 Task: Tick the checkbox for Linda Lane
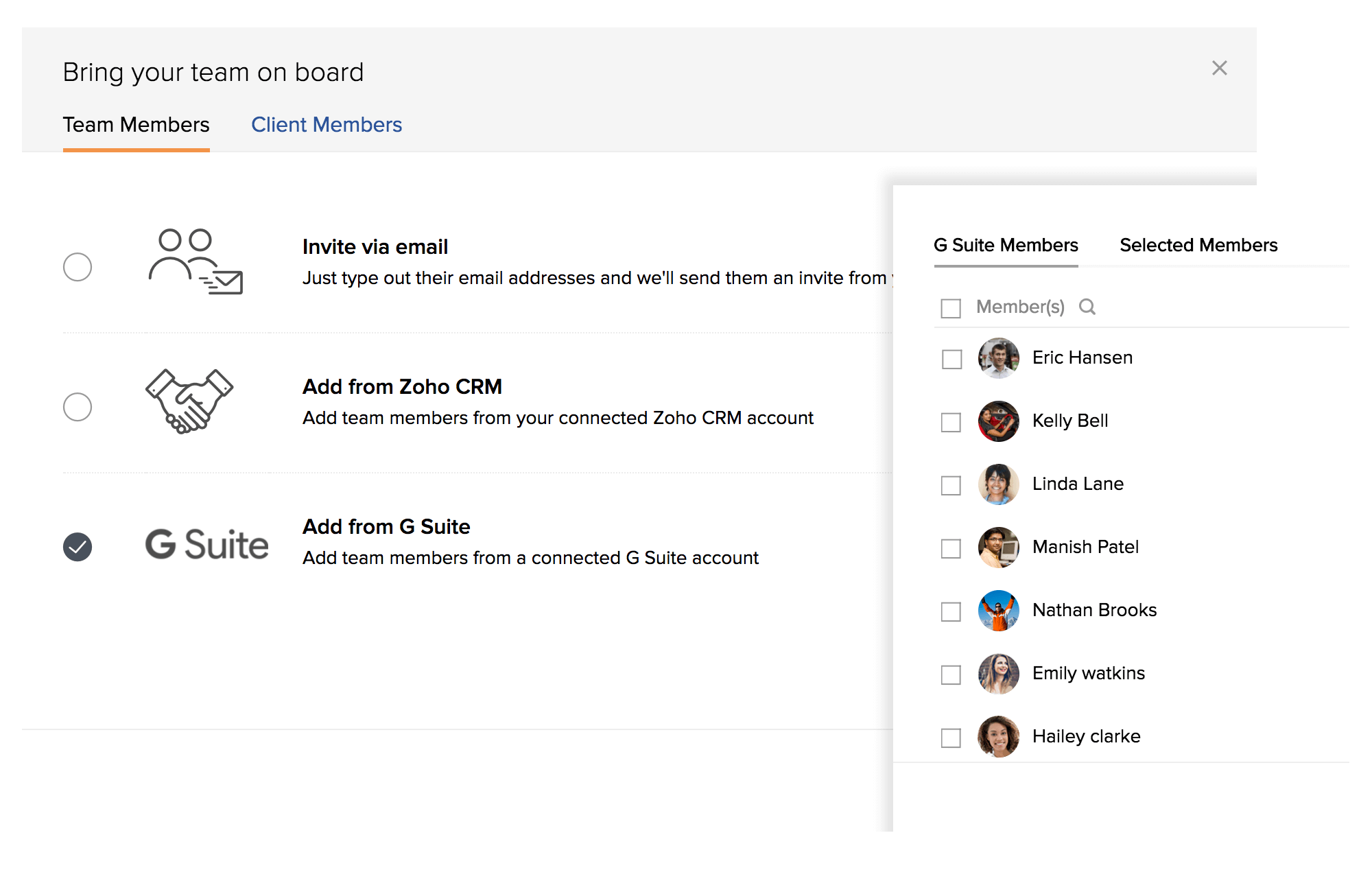[951, 485]
